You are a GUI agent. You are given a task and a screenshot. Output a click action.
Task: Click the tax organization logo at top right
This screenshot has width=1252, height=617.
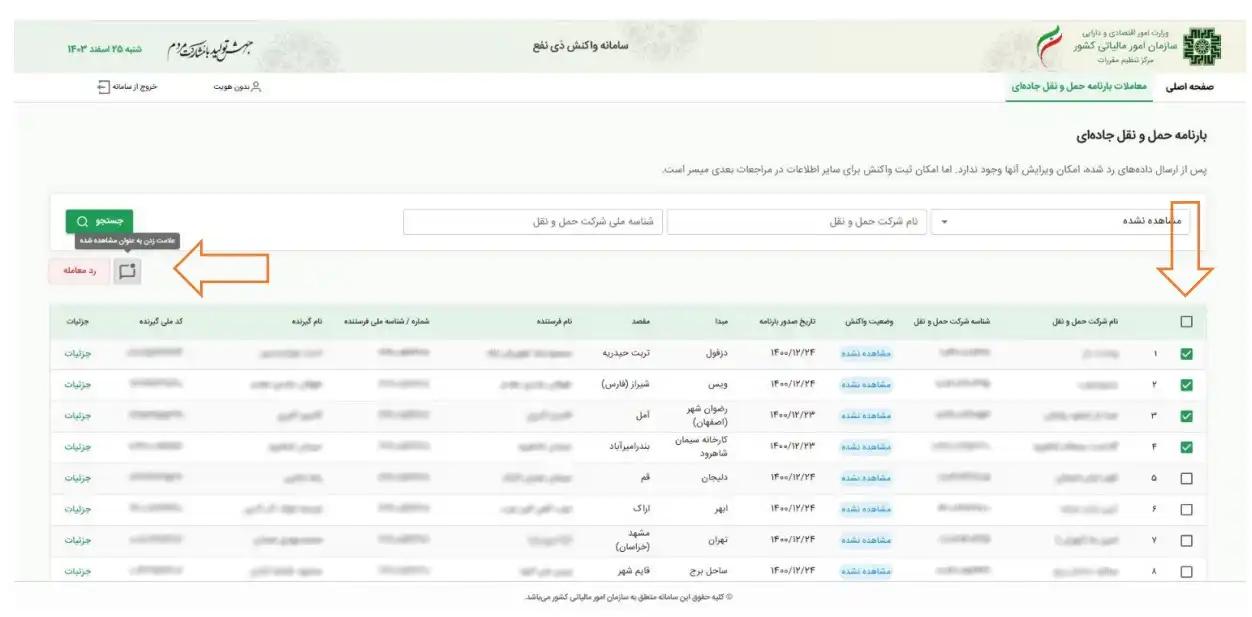coord(1202,45)
